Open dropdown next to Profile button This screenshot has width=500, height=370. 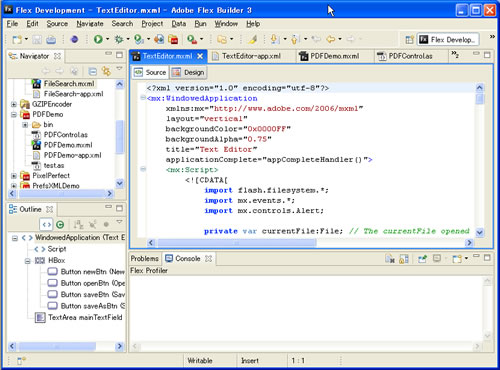point(148,39)
